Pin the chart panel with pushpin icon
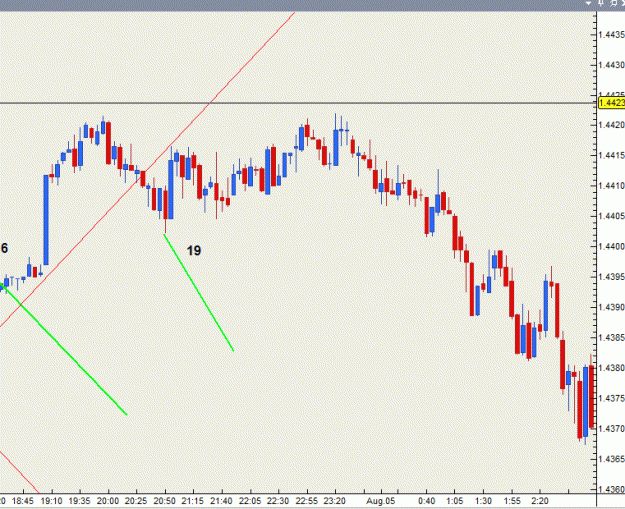Screen dimensions: 625x509 pos(601,3)
